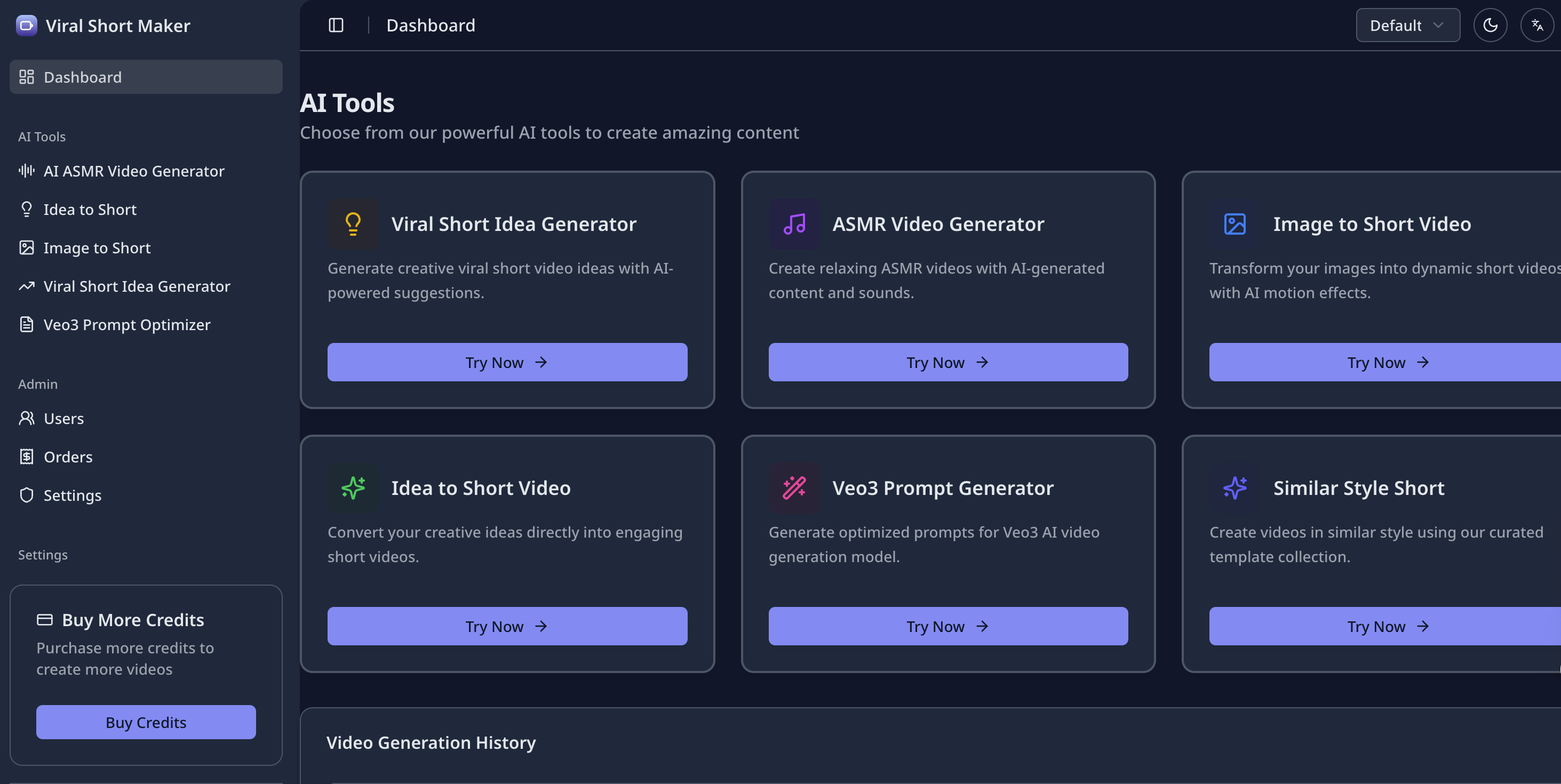Click the sparkle icon on Similar Style Short
The image size is (1561, 784).
tap(1235, 487)
